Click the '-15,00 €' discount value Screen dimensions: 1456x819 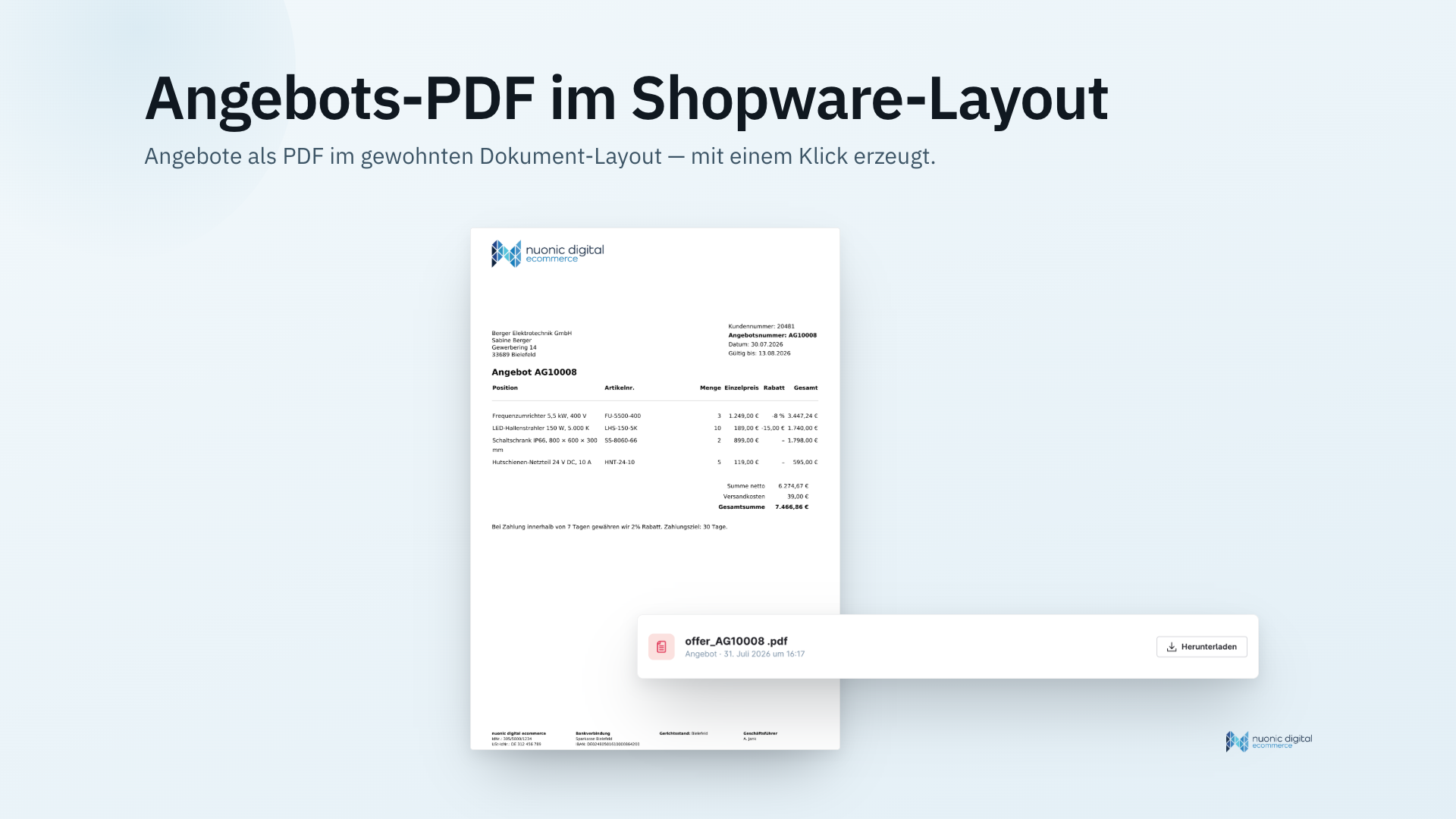click(x=773, y=428)
